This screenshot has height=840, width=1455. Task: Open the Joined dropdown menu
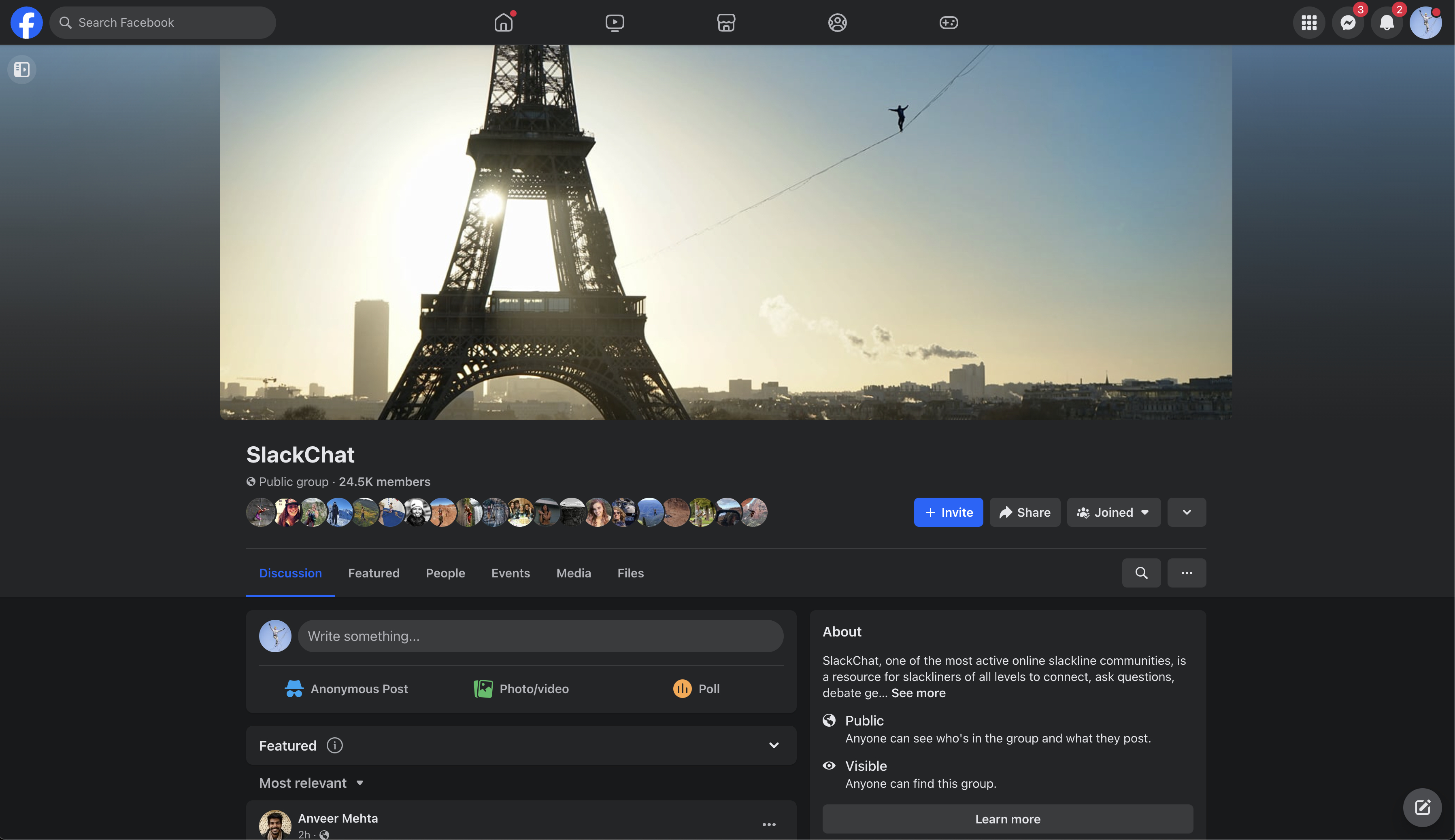tap(1113, 512)
